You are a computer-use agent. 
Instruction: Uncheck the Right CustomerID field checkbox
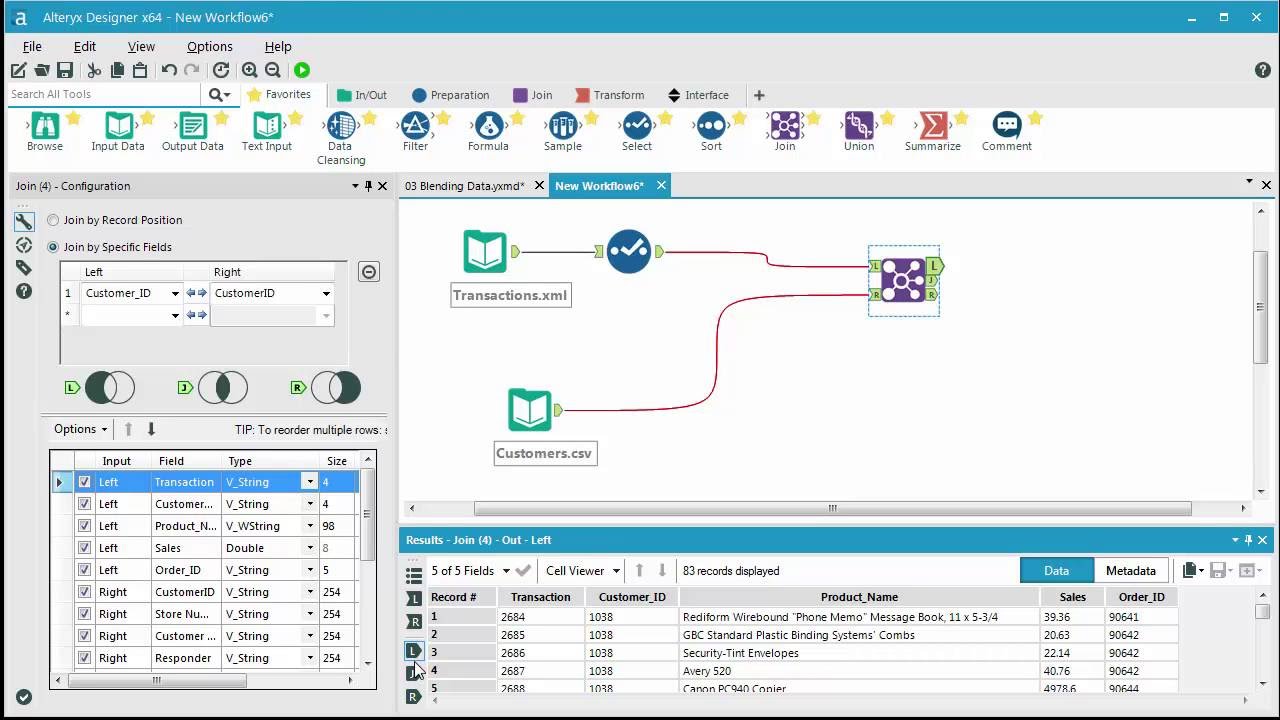[84, 592]
